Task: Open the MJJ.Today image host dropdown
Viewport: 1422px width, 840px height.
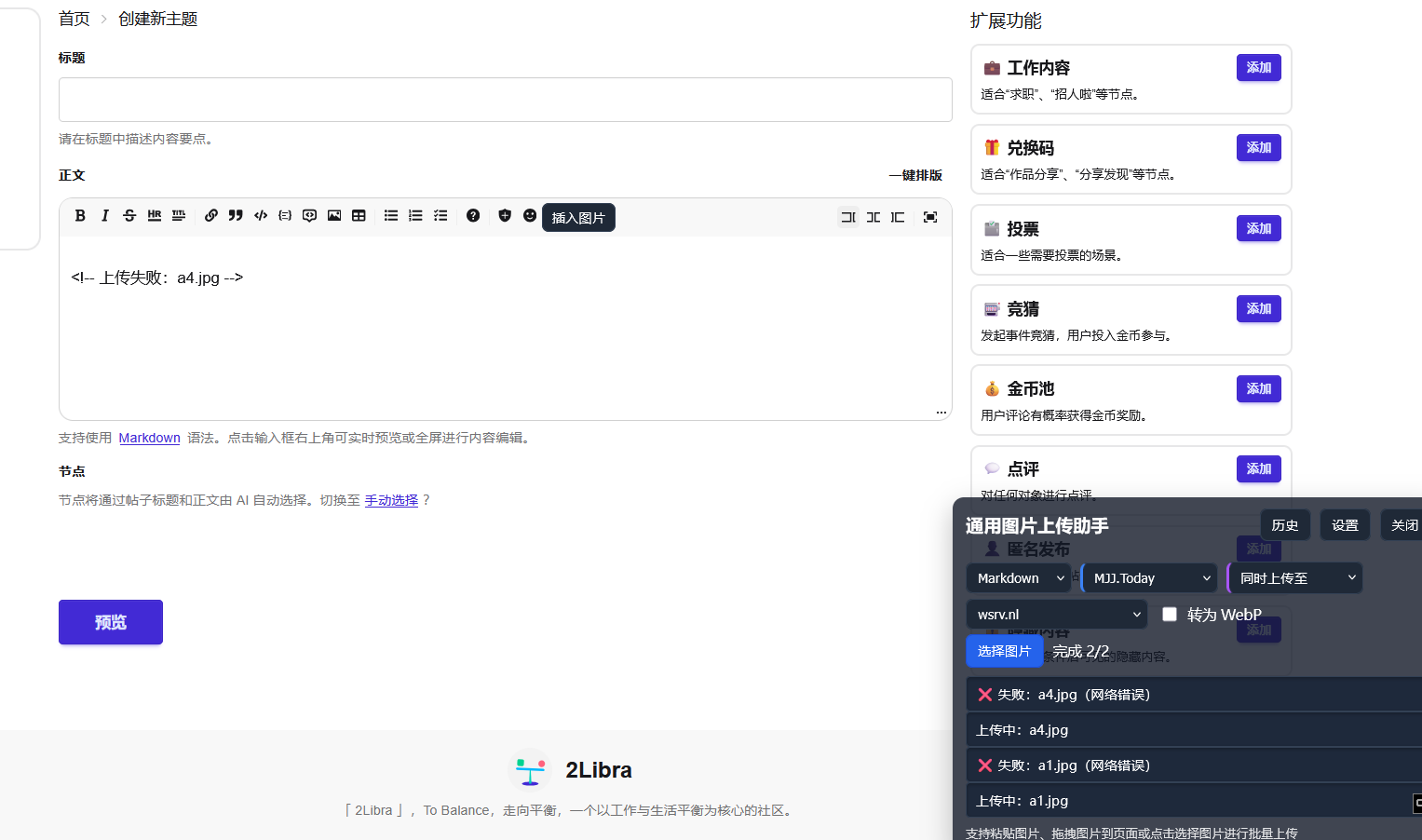Action: pyautogui.click(x=1150, y=578)
